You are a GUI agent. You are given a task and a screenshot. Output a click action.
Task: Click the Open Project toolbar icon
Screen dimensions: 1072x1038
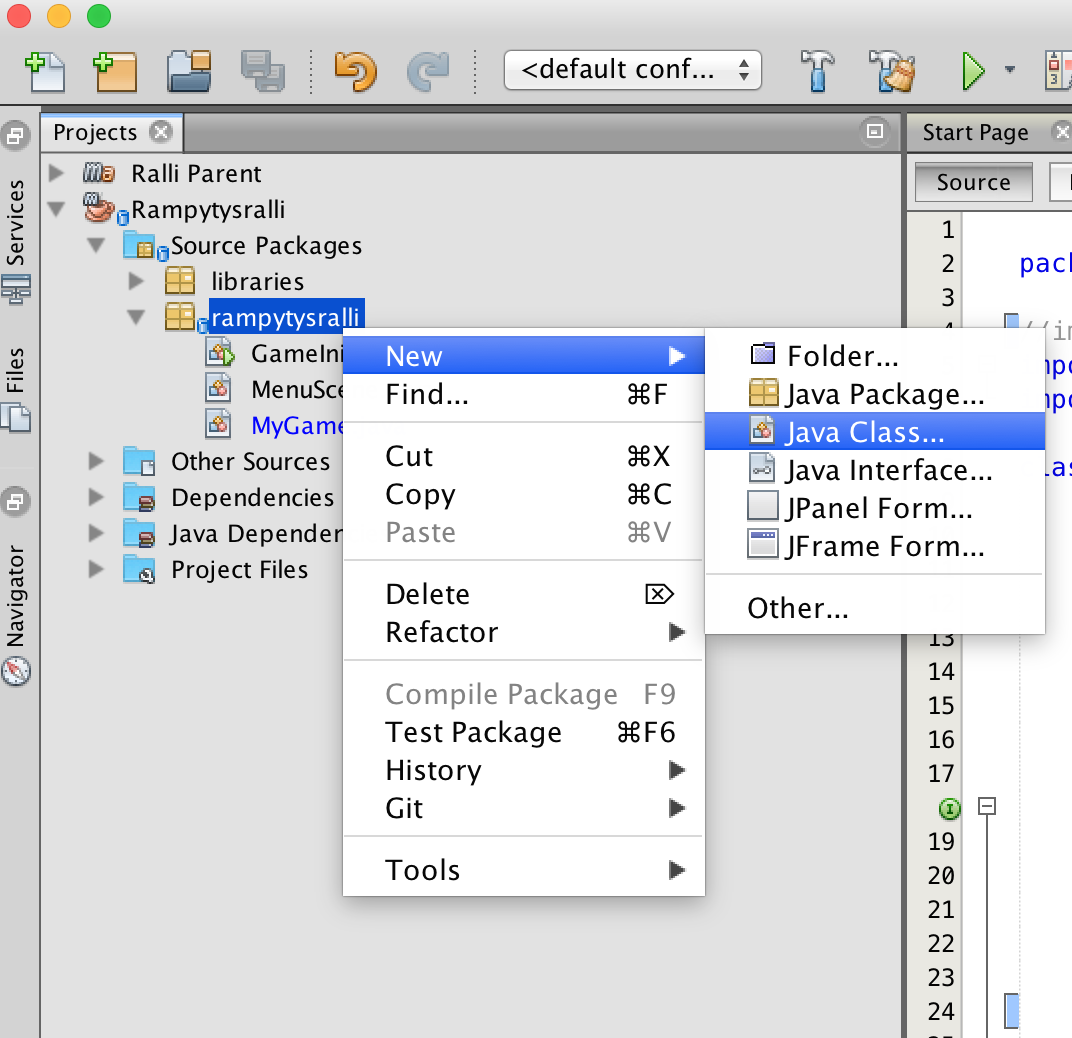[x=189, y=72]
